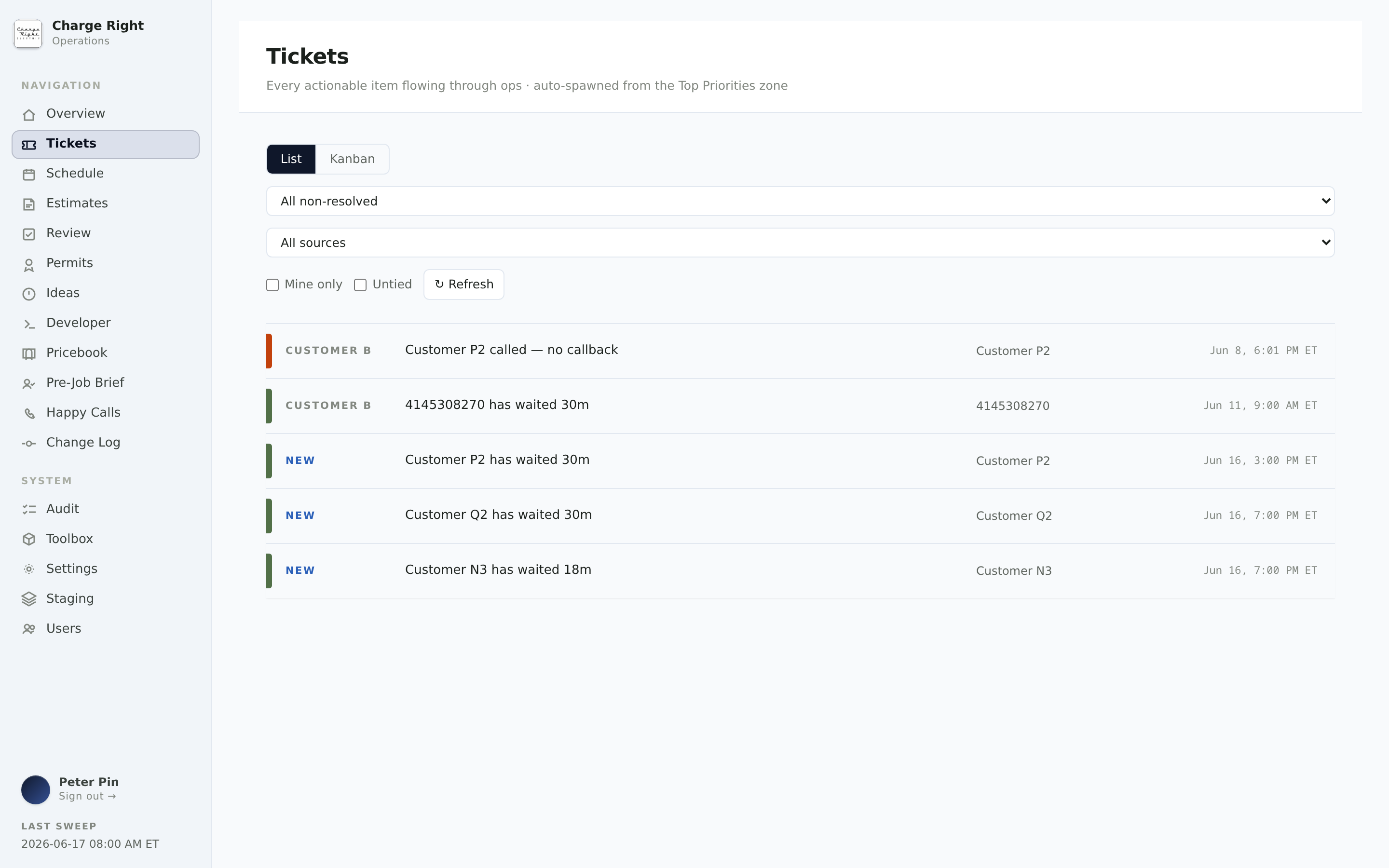Enable the Mine only checkbox
Viewport: 1389px width, 868px height.
272,285
